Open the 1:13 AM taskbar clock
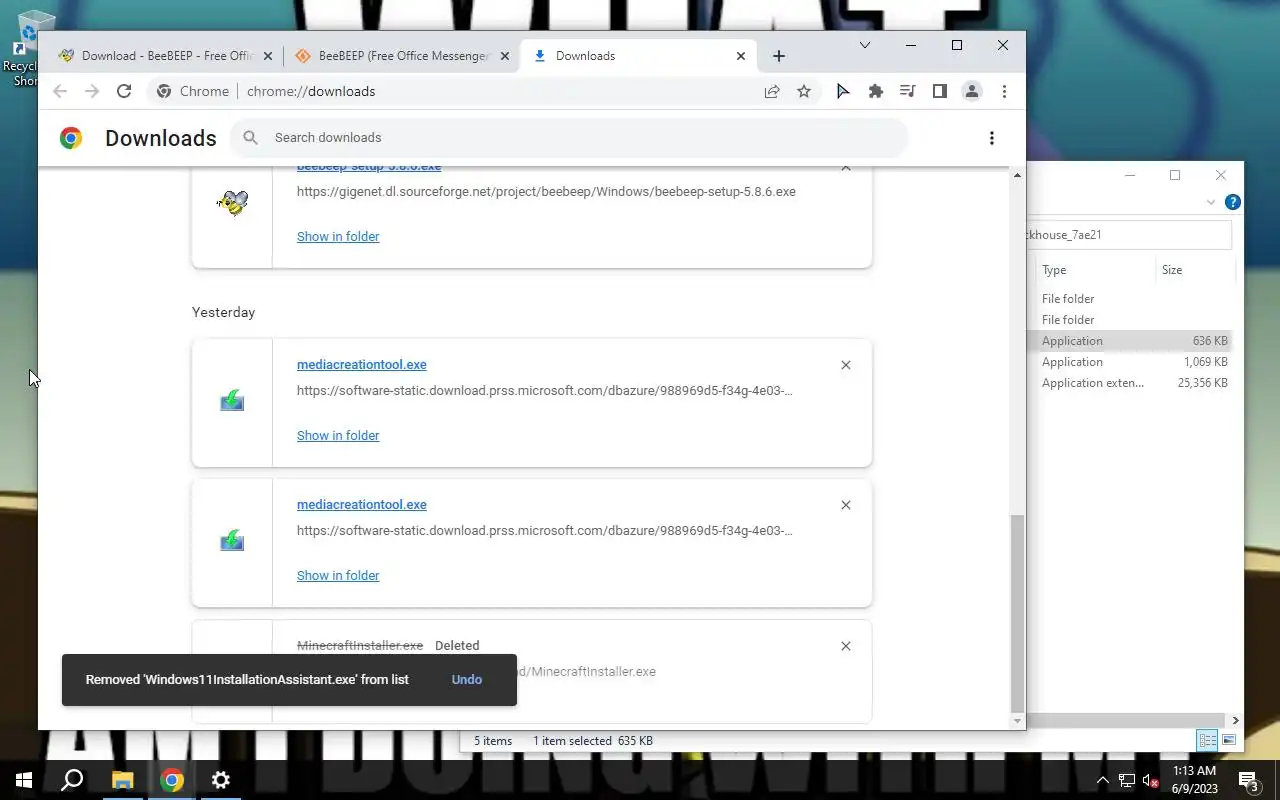The height and width of the screenshot is (800, 1280). tap(1194, 780)
